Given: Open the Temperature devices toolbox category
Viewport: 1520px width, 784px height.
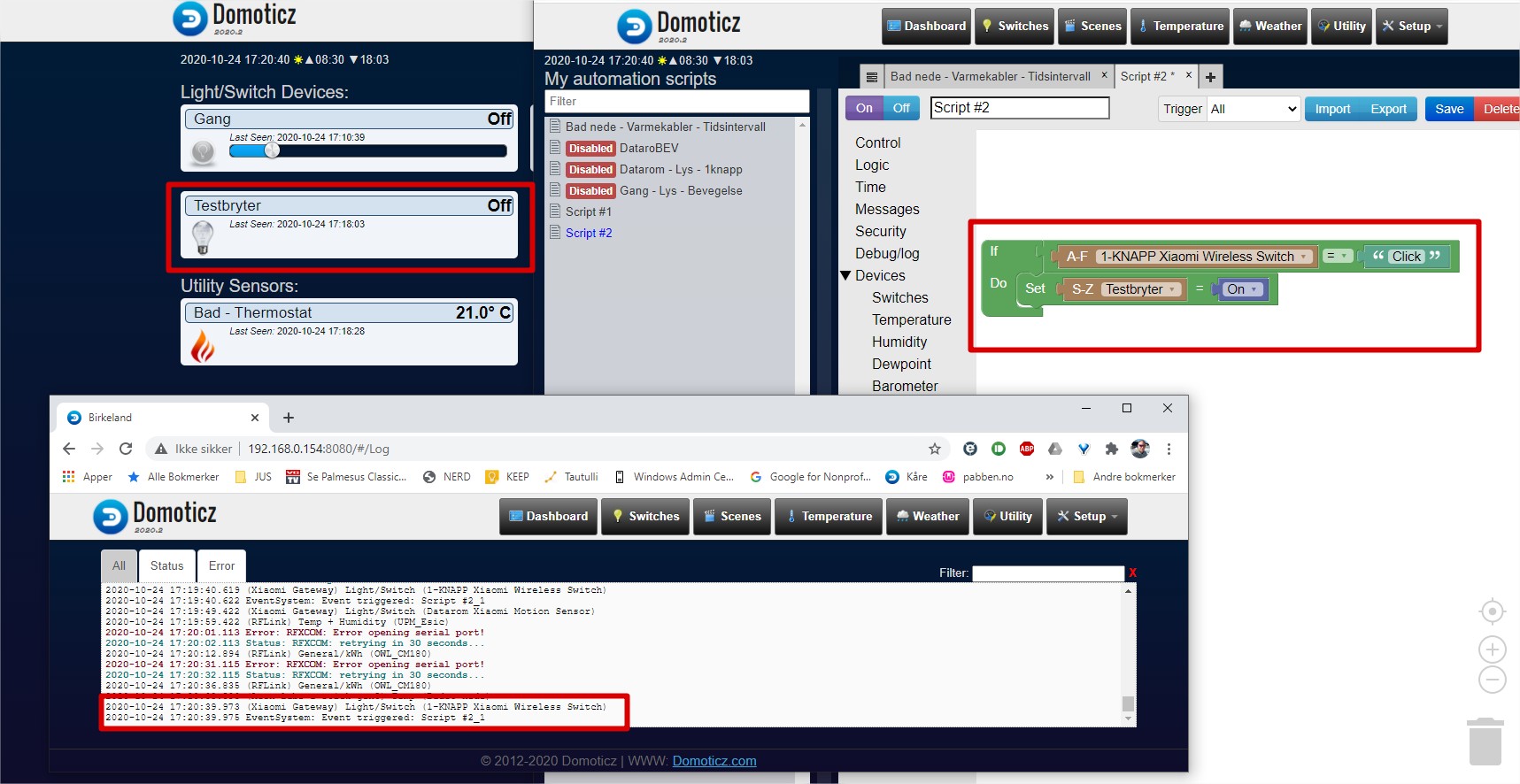Looking at the screenshot, I should coord(912,319).
